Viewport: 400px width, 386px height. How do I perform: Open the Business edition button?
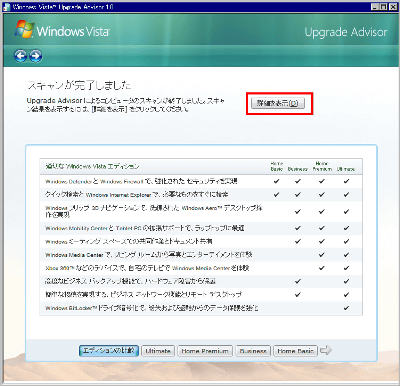pos(253,351)
